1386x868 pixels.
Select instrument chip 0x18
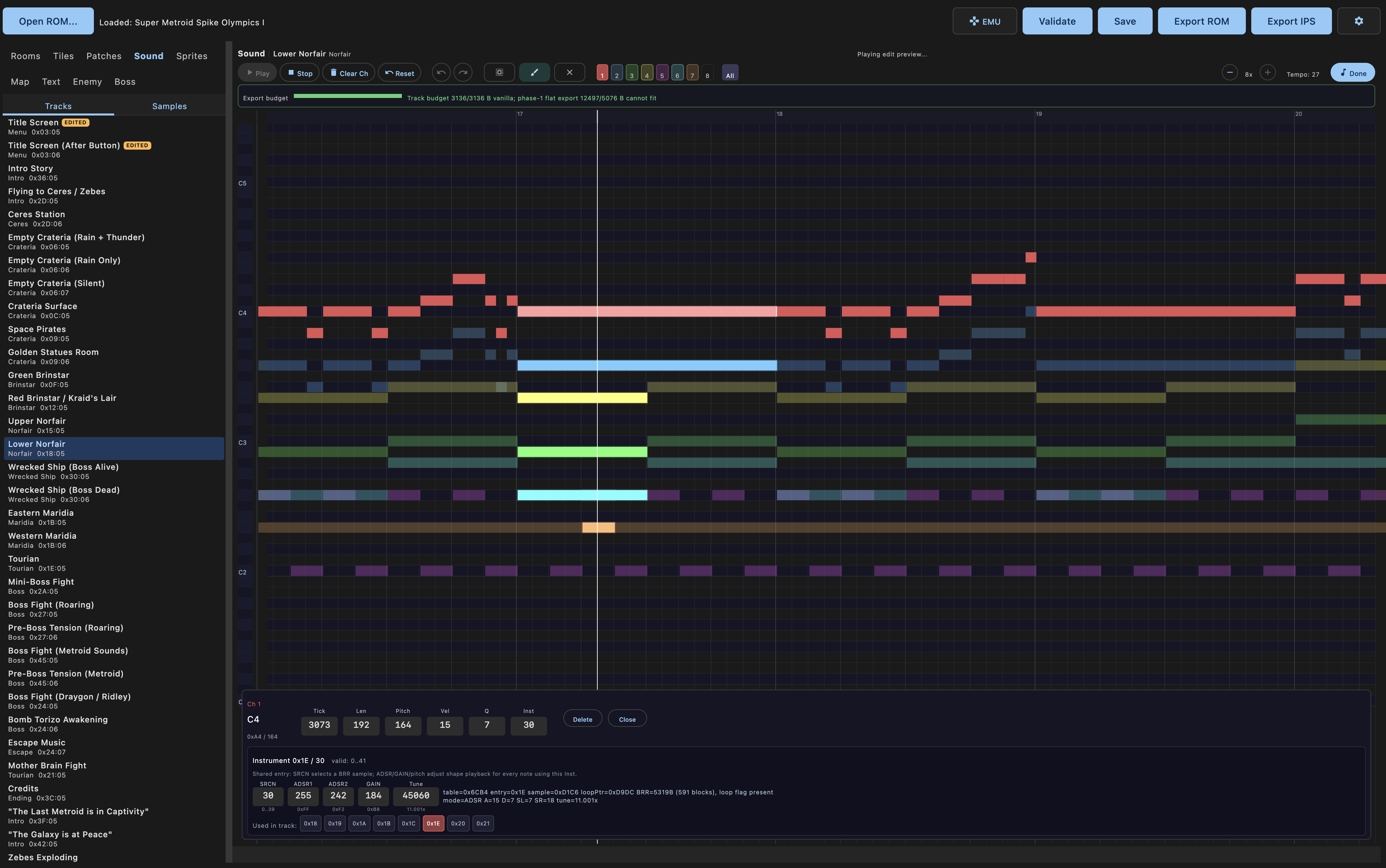(310, 823)
